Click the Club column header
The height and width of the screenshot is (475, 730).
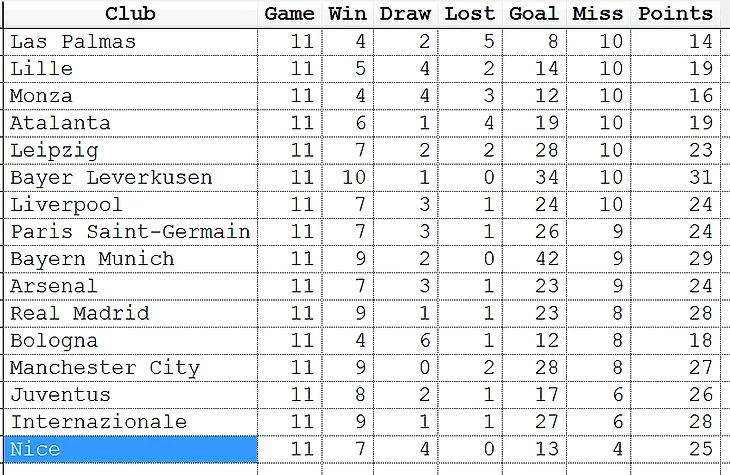(130, 14)
